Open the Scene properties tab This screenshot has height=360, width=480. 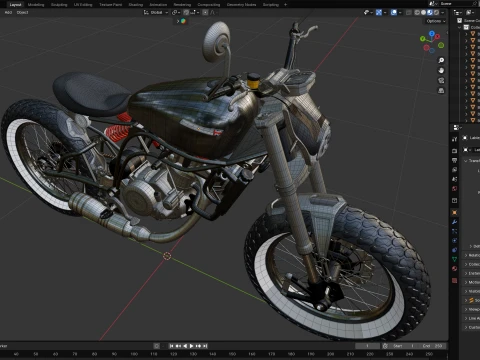(x=455, y=179)
